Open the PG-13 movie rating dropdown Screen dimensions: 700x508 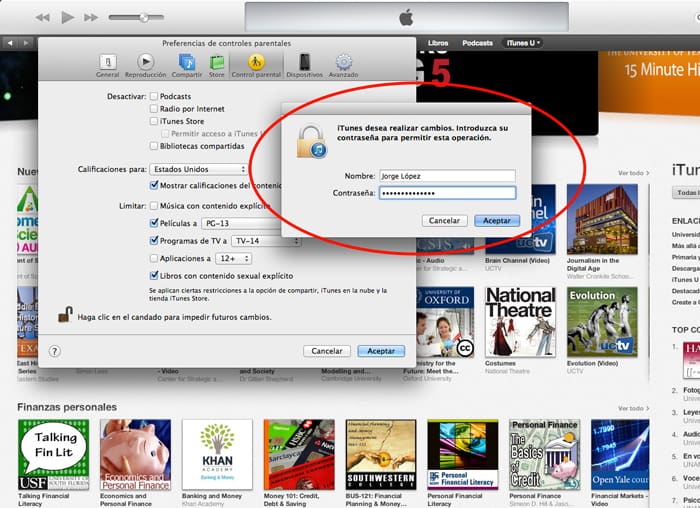pyautogui.click(x=241, y=223)
